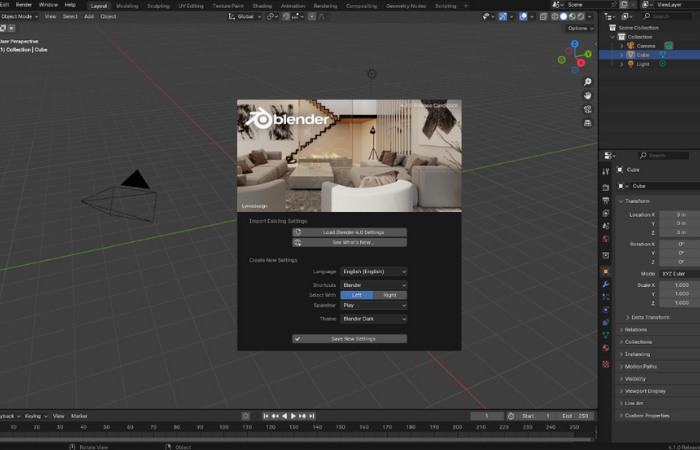This screenshot has width=700, height=450.
Task: Click the Light object icon in outliner
Action: click(629, 64)
